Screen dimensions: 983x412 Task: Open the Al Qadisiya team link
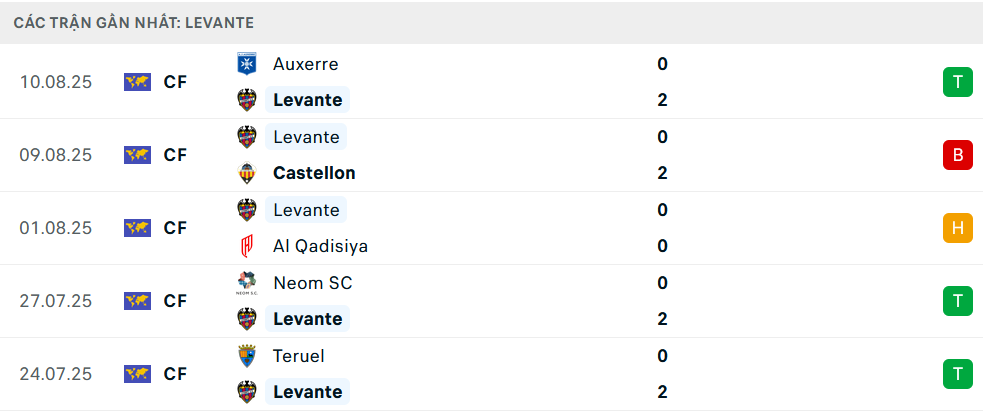[320, 246]
